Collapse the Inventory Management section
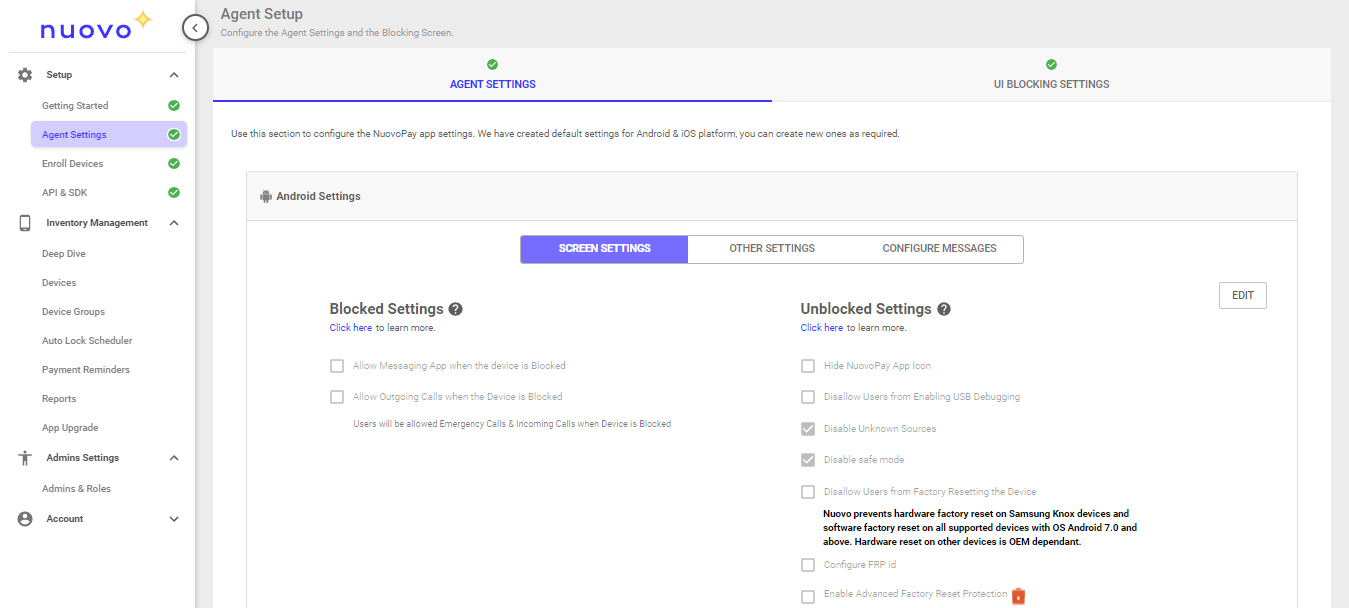The image size is (1349, 608). click(173, 222)
